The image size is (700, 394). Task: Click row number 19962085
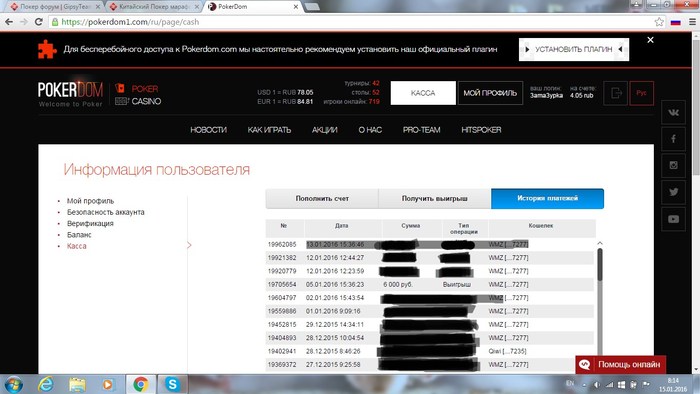click(282, 245)
